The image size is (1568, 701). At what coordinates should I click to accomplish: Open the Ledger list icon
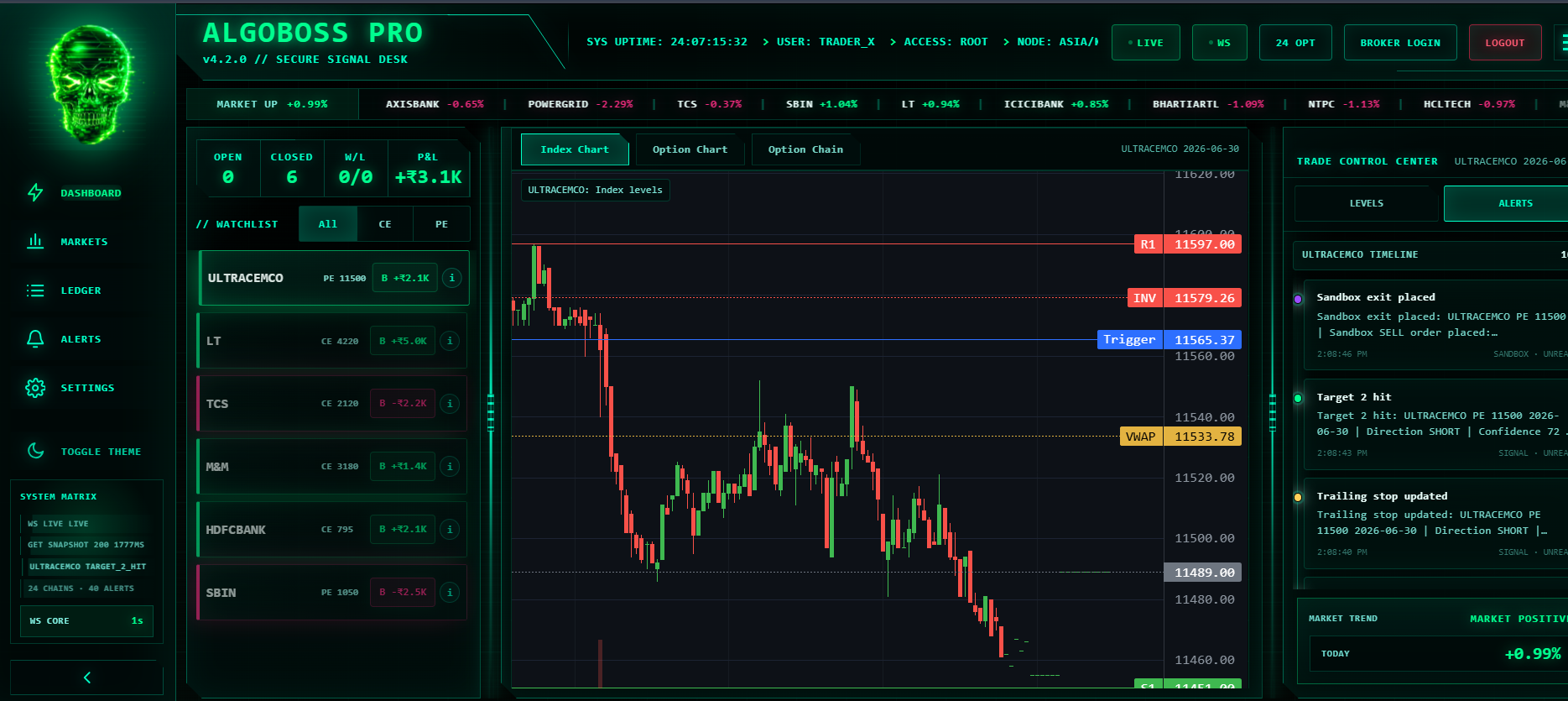(x=35, y=290)
